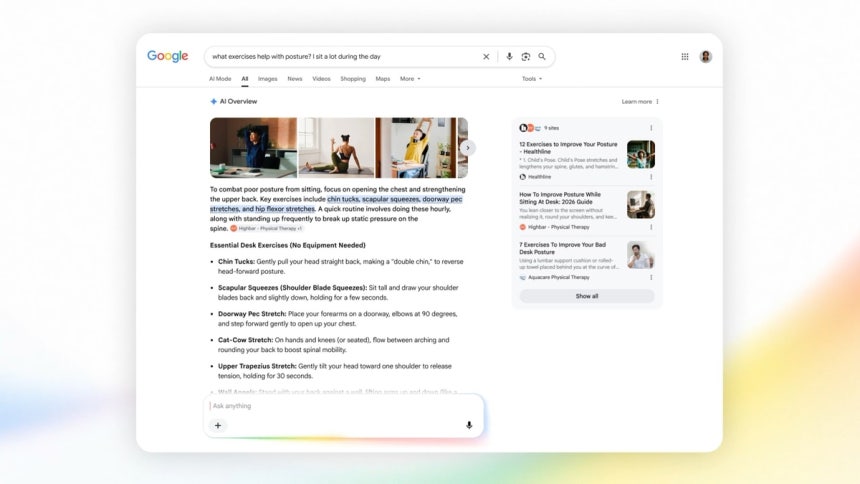Screen dimensions: 860x484
Task: Advance image carousel with next arrow
Action: (x=467, y=148)
